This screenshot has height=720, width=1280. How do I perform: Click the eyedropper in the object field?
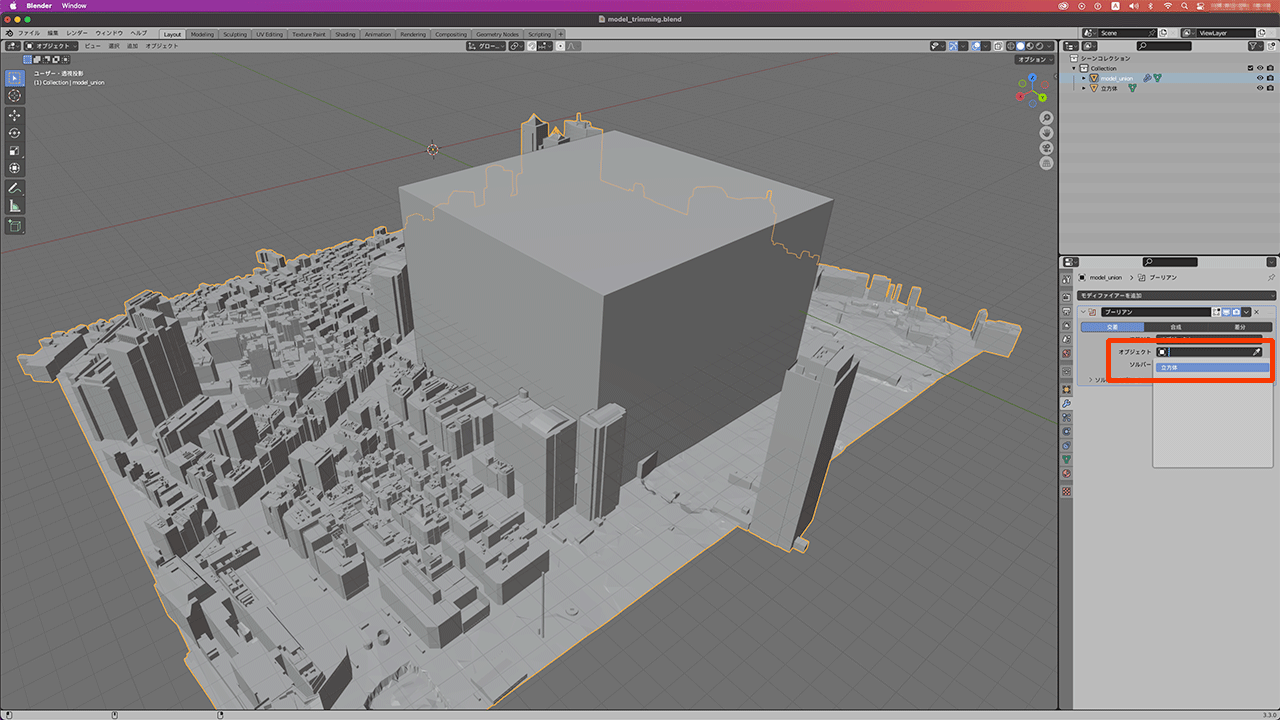pos(1257,352)
